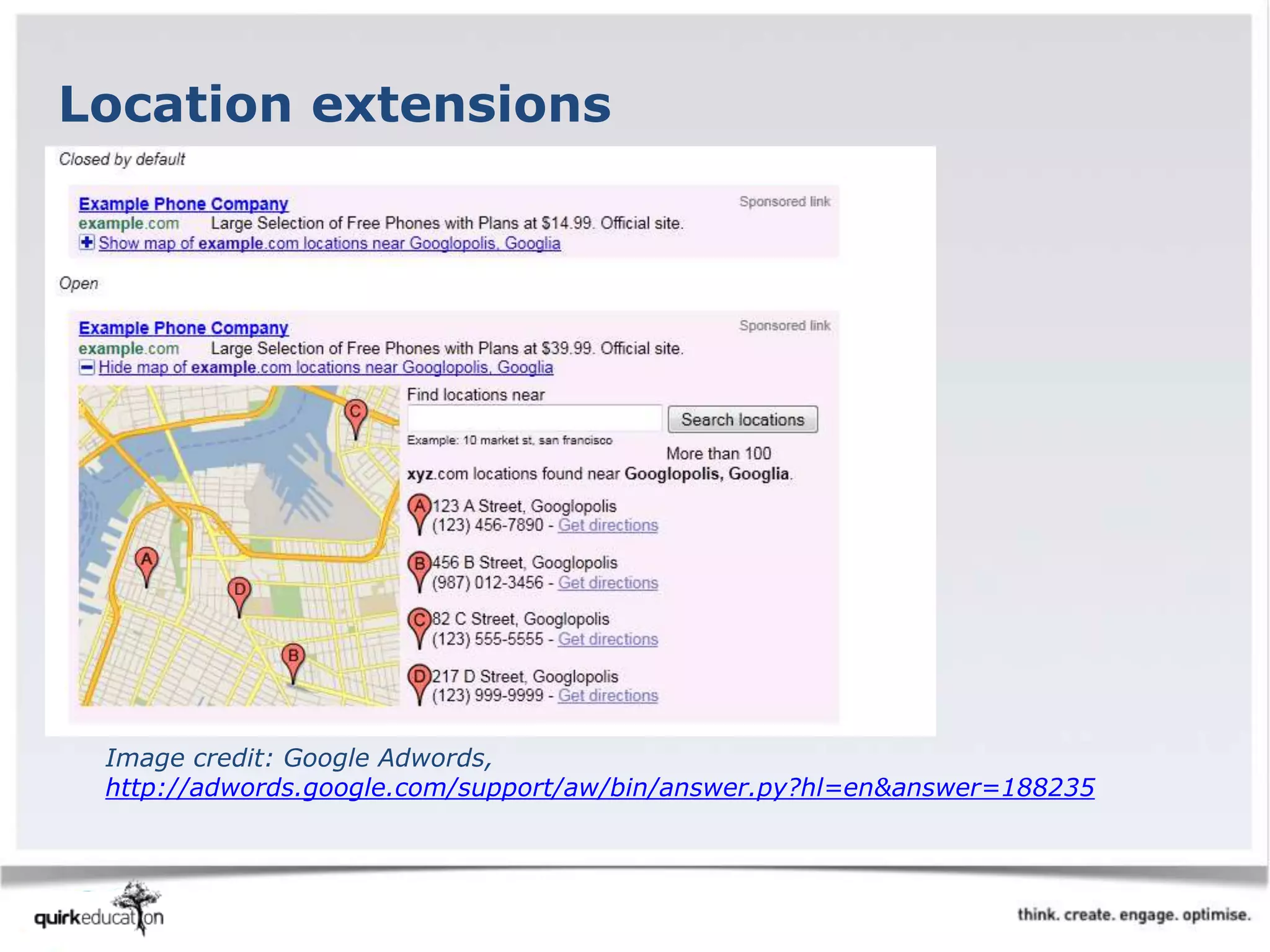This screenshot has height=952, width=1270.
Task: Click the '217 D Street, Googlopolis' address
Action: tap(525, 677)
